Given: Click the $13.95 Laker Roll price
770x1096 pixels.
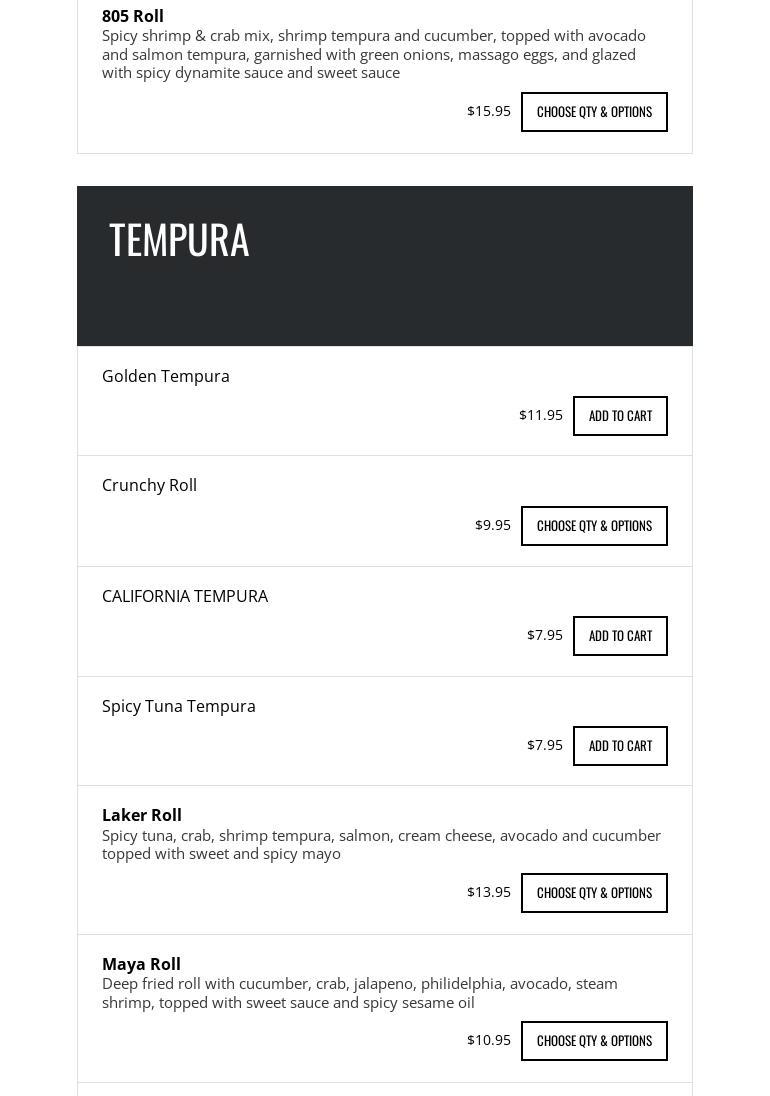Looking at the screenshot, I should [488, 892].
